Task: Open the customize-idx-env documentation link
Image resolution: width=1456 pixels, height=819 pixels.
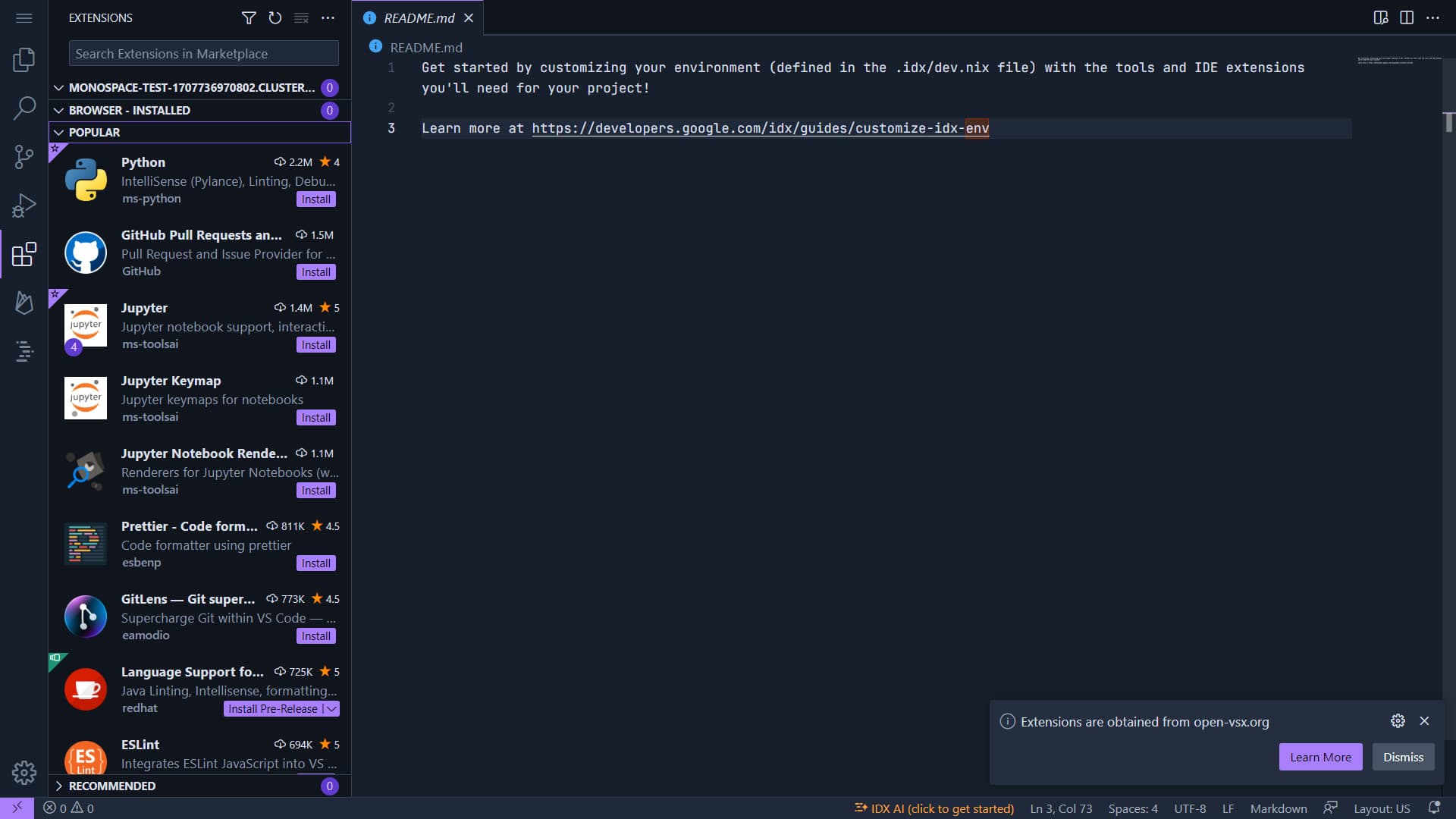Action: pos(760,128)
